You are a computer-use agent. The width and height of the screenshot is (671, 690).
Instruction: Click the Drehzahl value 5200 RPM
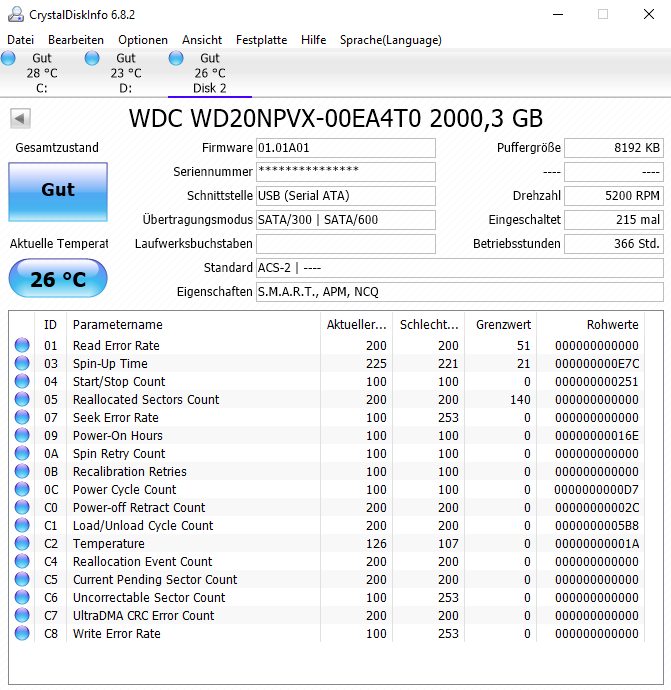[x=614, y=196]
